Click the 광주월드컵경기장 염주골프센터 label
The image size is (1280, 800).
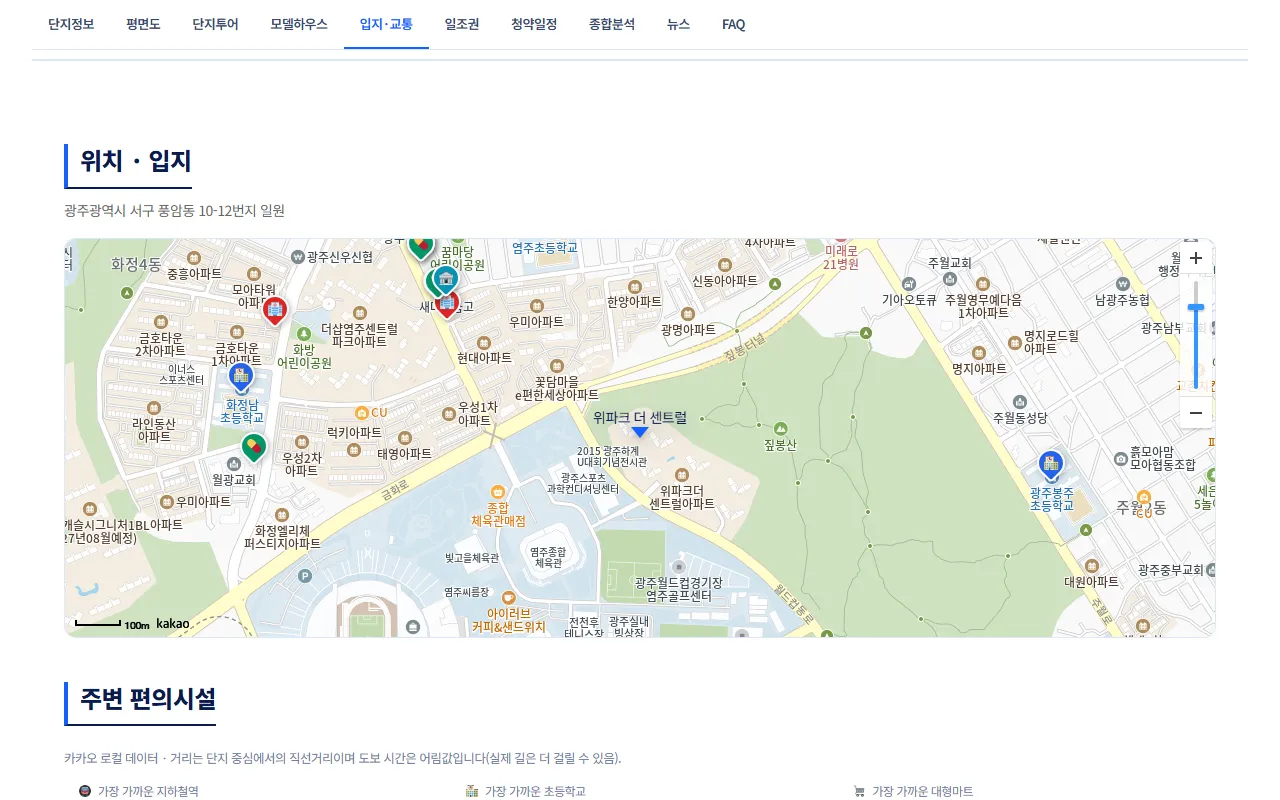click(678, 589)
